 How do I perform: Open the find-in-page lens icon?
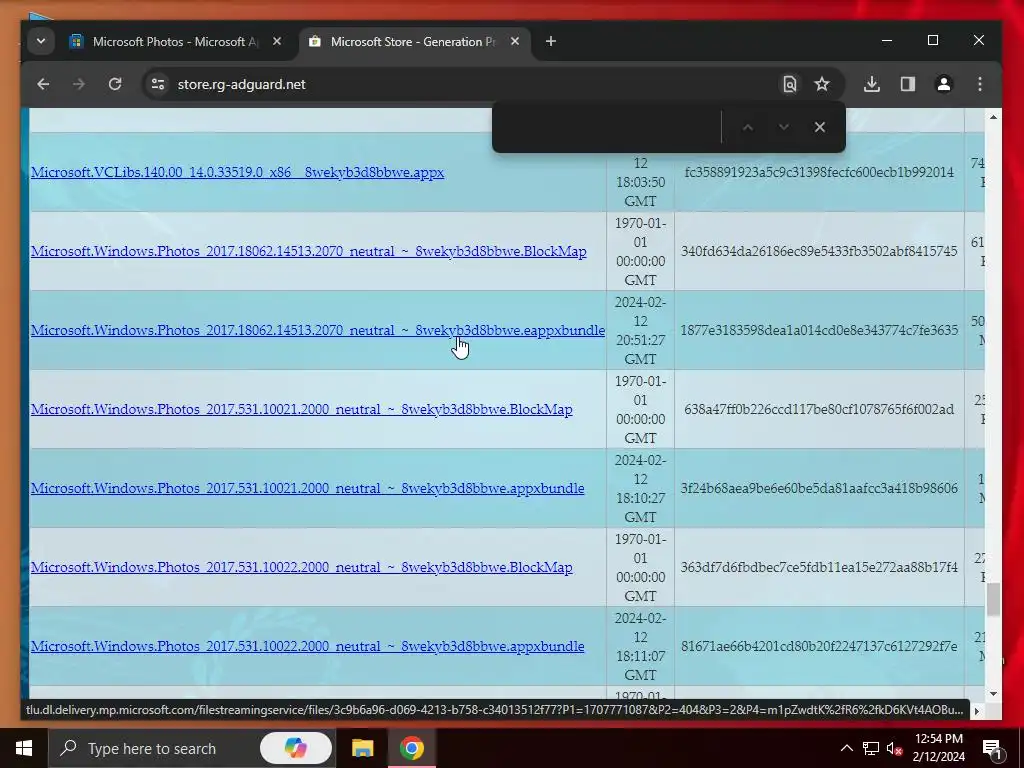pos(790,84)
